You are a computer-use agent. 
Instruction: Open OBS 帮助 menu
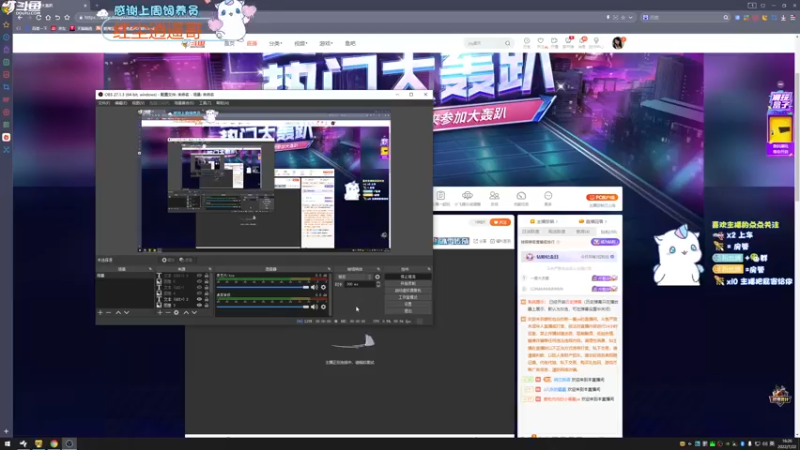222,103
